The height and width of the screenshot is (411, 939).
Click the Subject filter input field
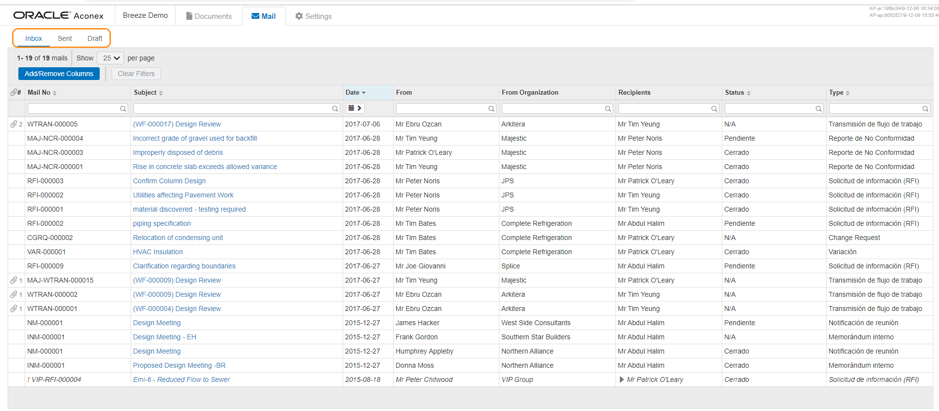tap(236, 109)
